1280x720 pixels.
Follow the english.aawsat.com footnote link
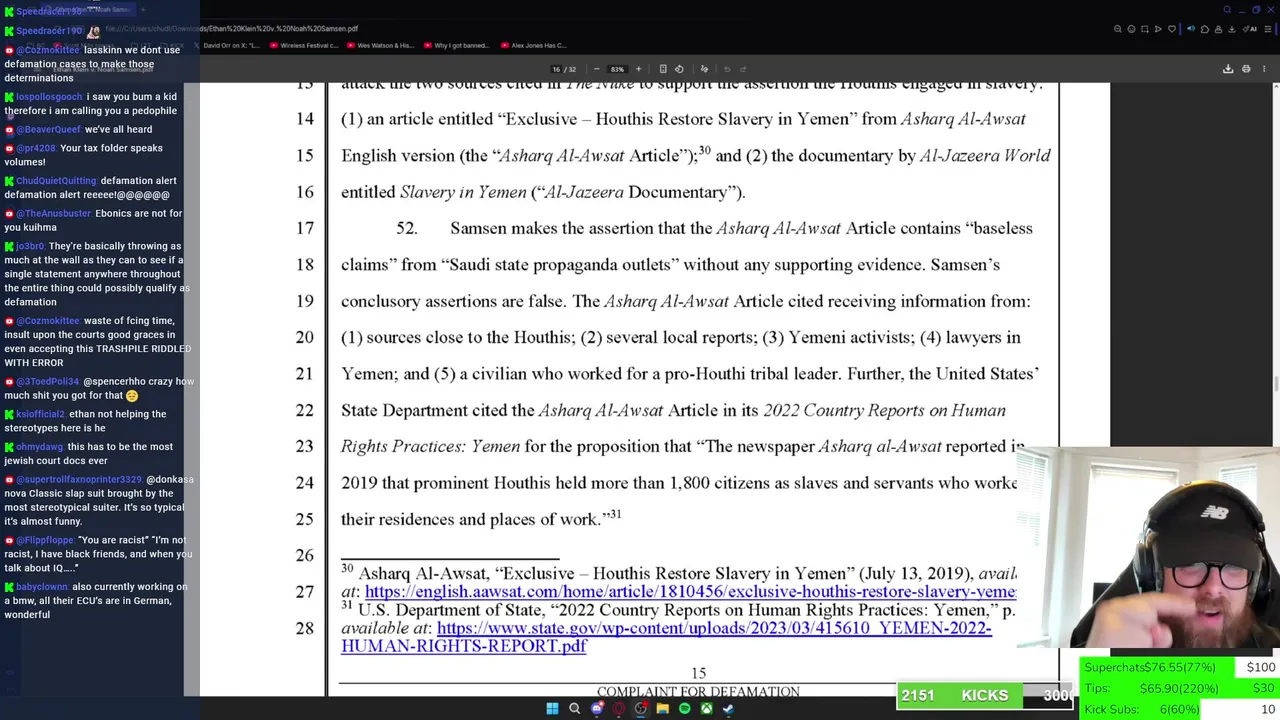click(690, 592)
